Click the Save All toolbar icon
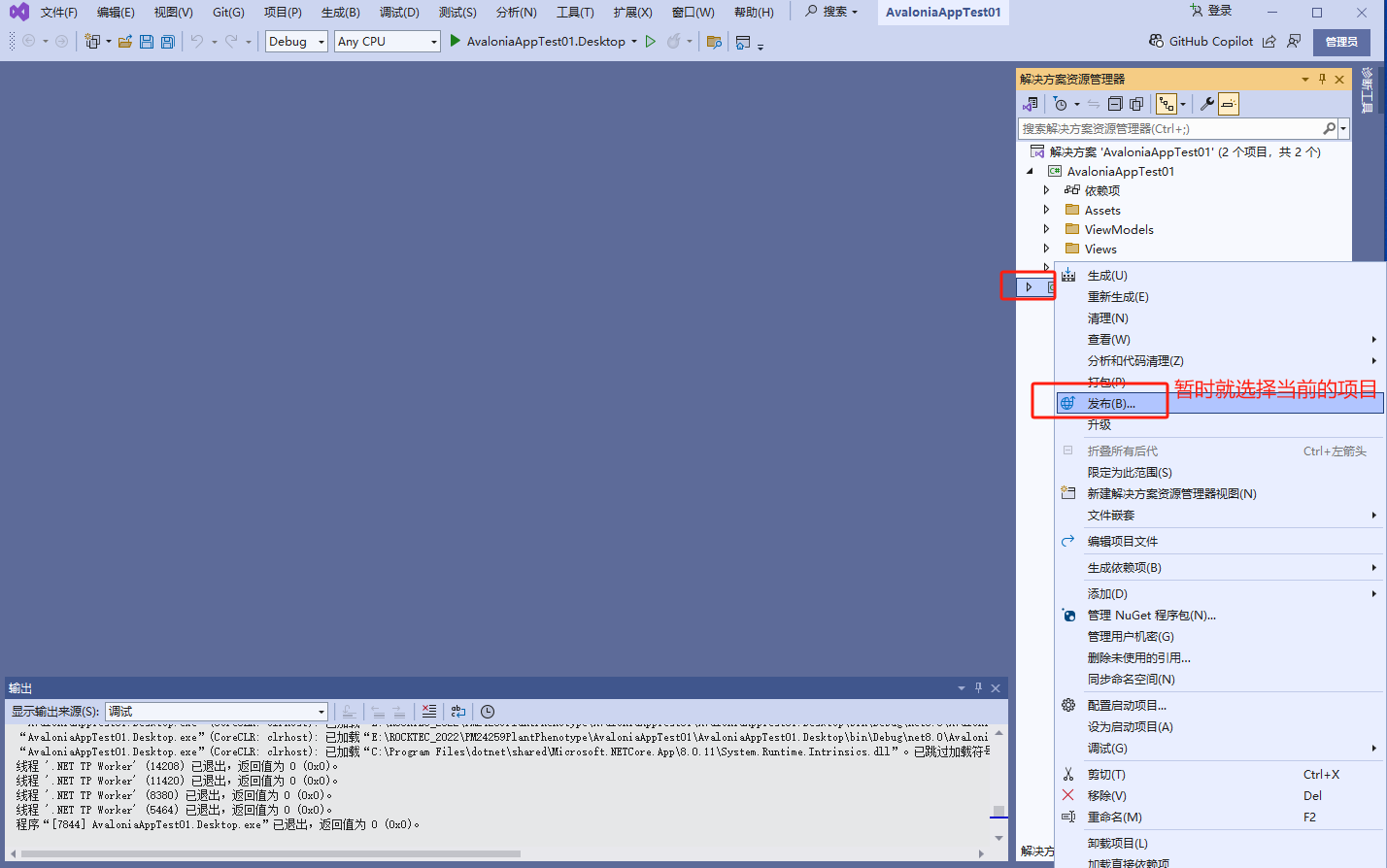 pos(168,42)
